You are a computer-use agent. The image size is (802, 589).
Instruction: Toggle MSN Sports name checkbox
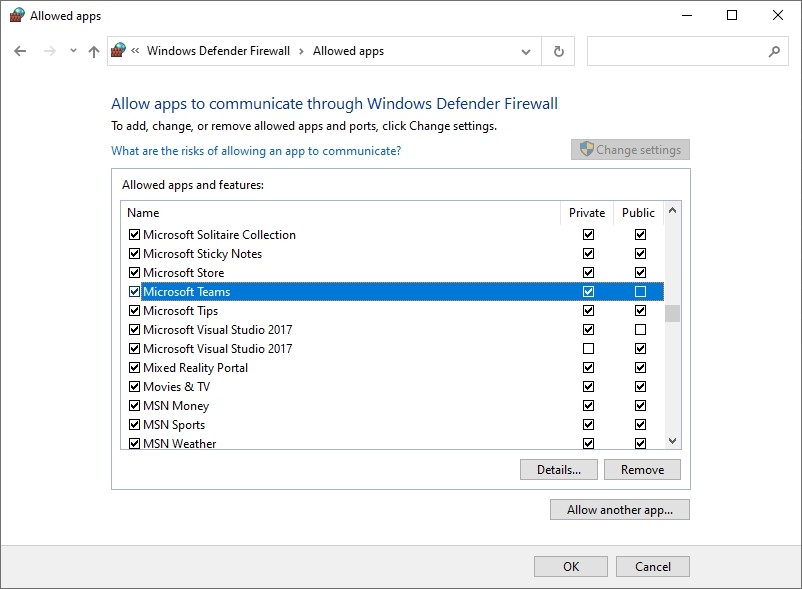tap(135, 424)
